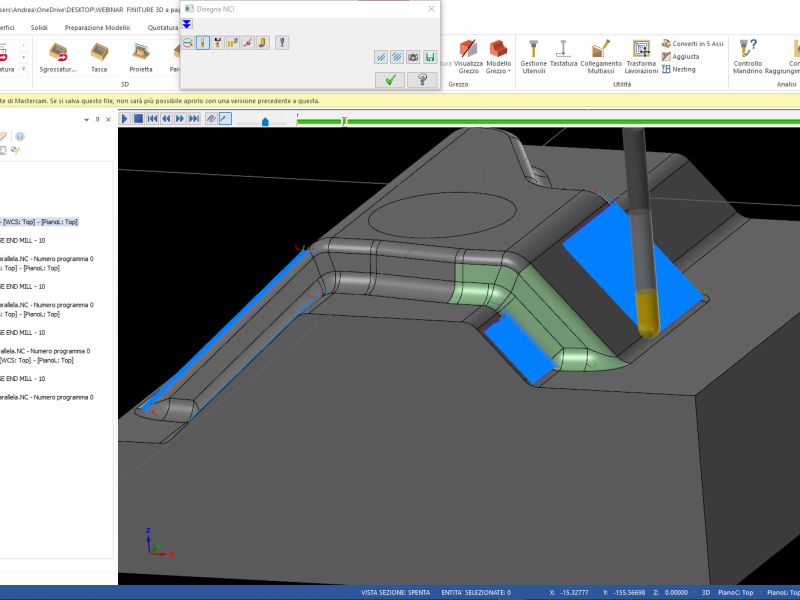Click Collegamento Multiassi icon
800x600 pixels.
click(x=601, y=56)
